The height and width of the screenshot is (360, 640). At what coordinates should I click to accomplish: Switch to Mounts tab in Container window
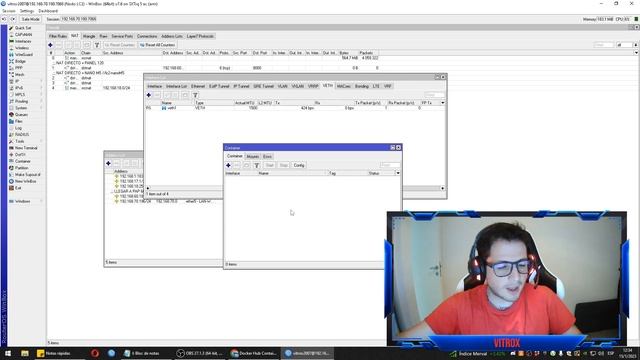[x=253, y=157]
